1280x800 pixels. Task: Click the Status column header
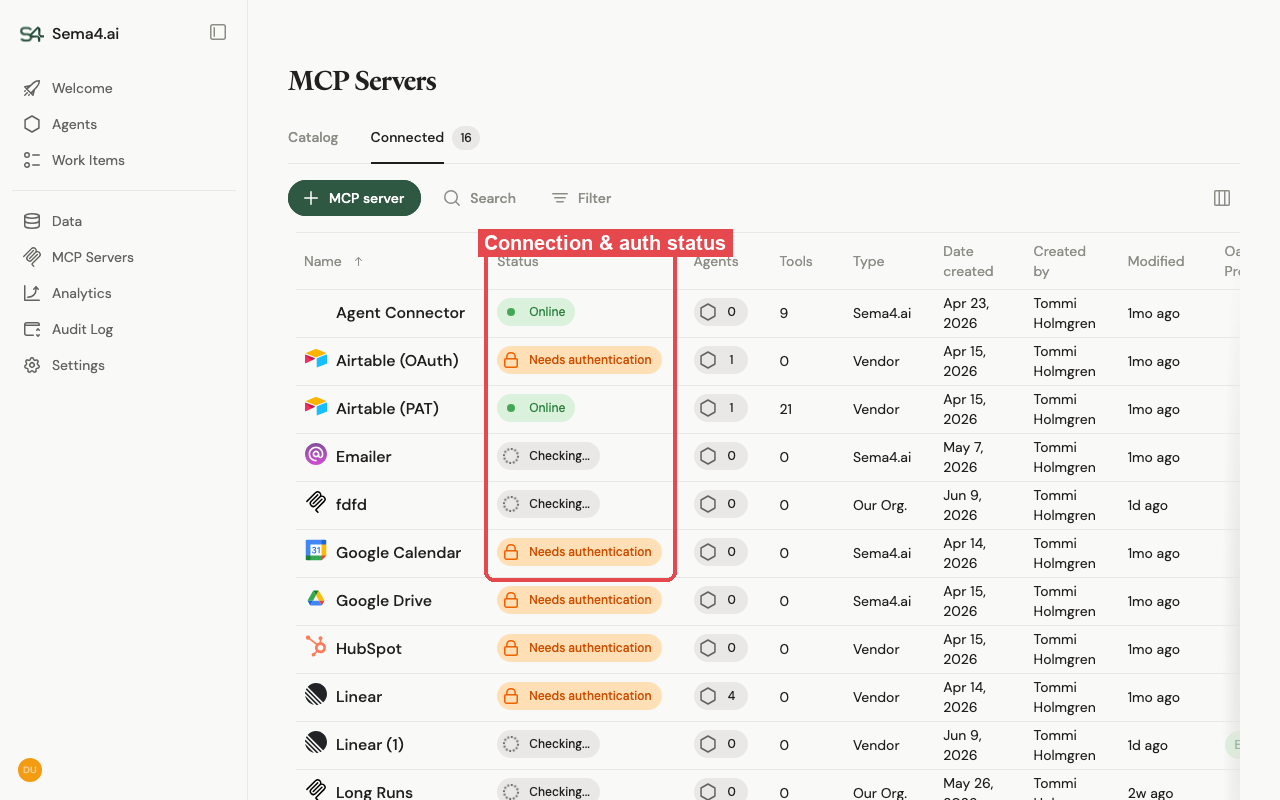coord(518,262)
